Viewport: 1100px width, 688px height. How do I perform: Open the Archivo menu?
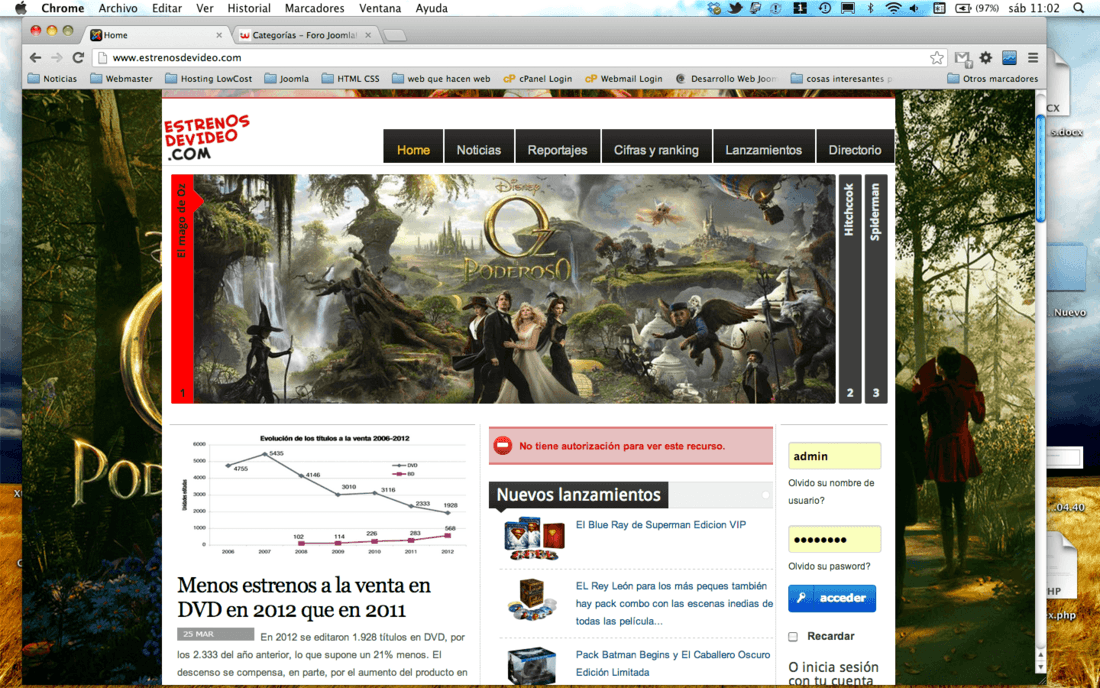(118, 8)
